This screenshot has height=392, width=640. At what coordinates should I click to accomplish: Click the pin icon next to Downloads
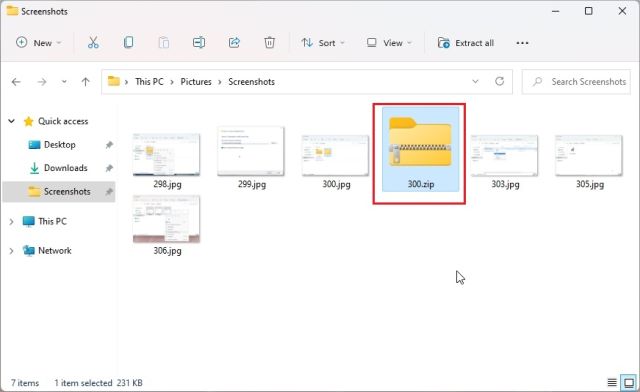[x=109, y=168]
